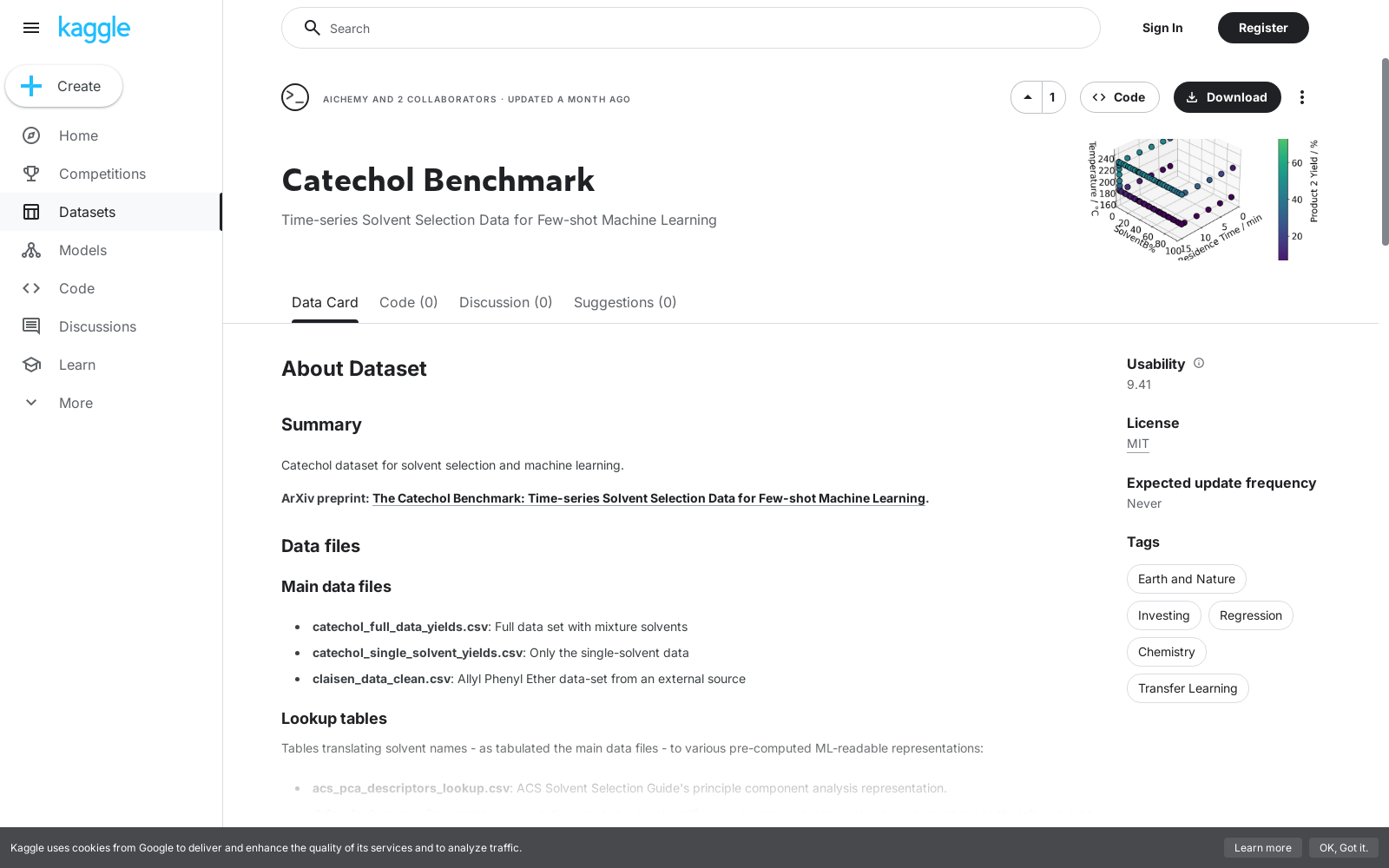Open Models via its sidebar icon

point(31,250)
